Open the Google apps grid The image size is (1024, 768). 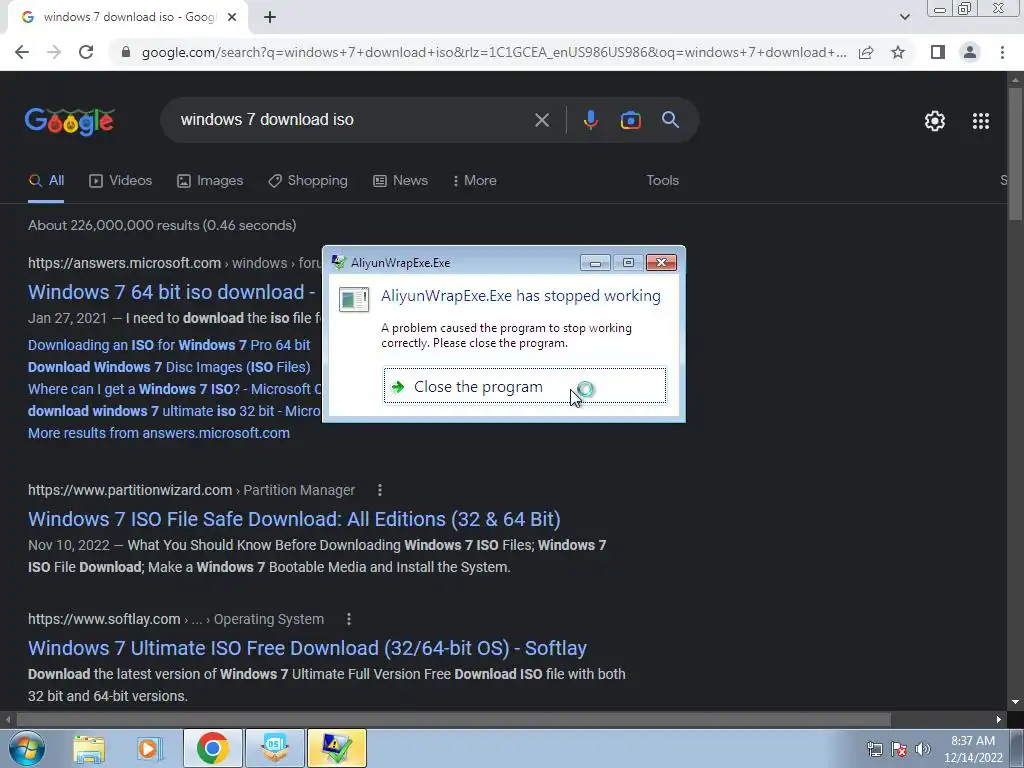point(980,121)
